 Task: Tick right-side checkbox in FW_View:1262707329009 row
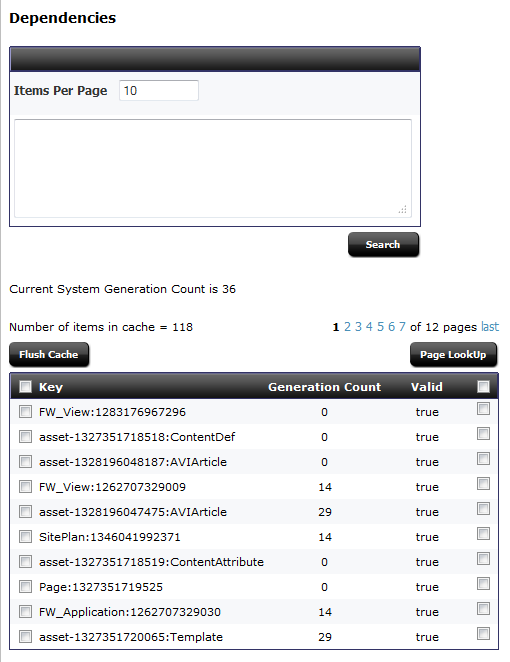483,483
